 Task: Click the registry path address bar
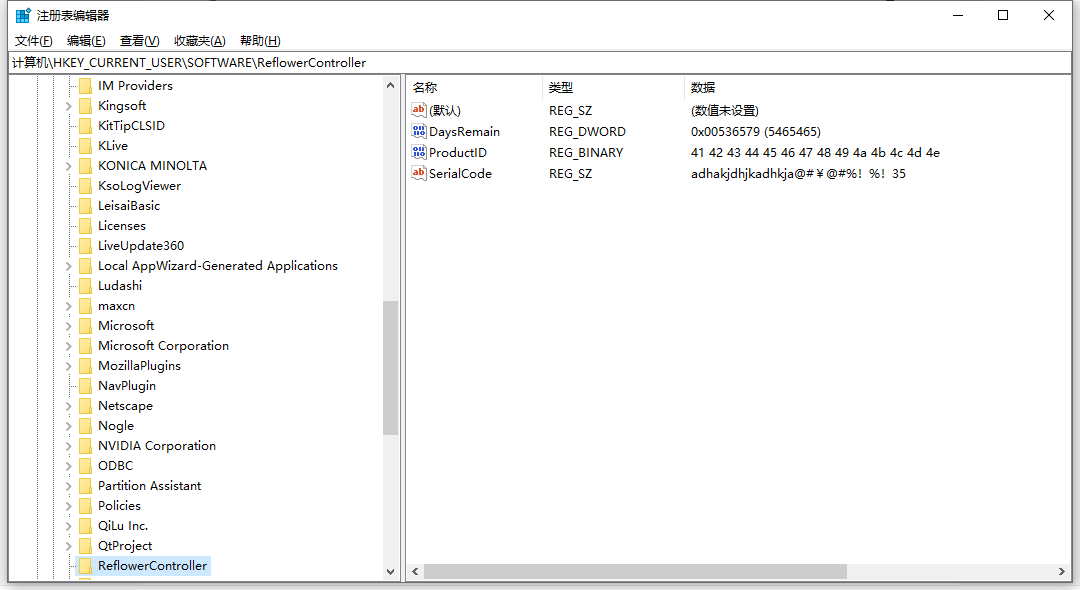coord(400,61)
